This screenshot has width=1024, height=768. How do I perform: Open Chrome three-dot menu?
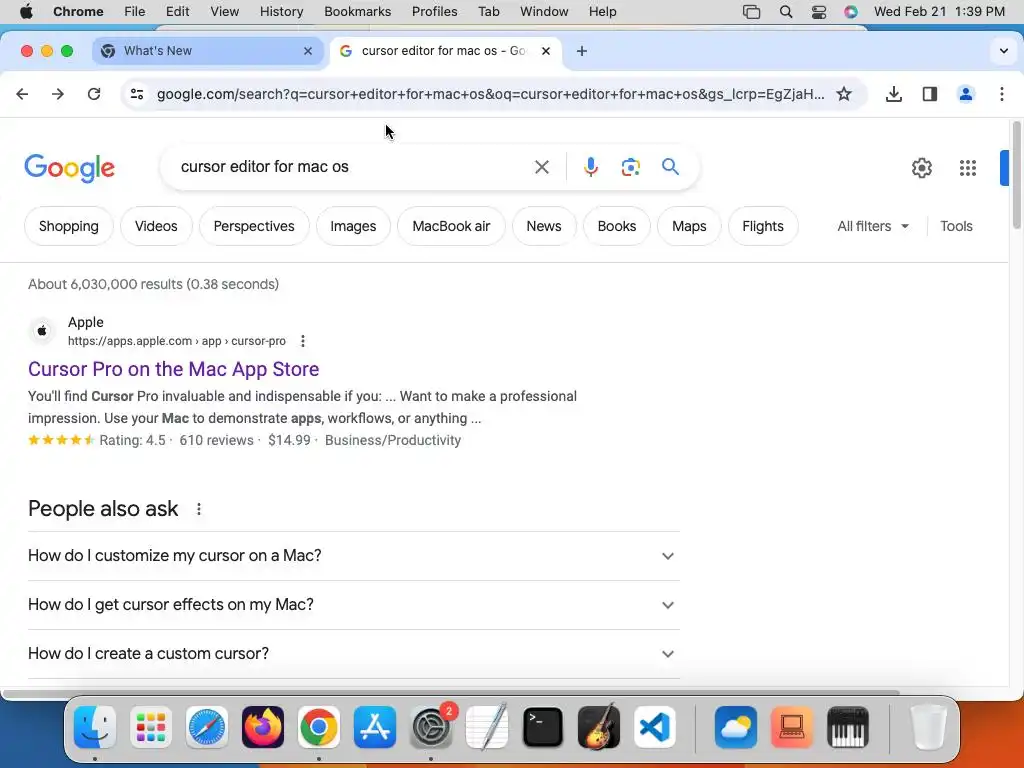pos(1002,94)
